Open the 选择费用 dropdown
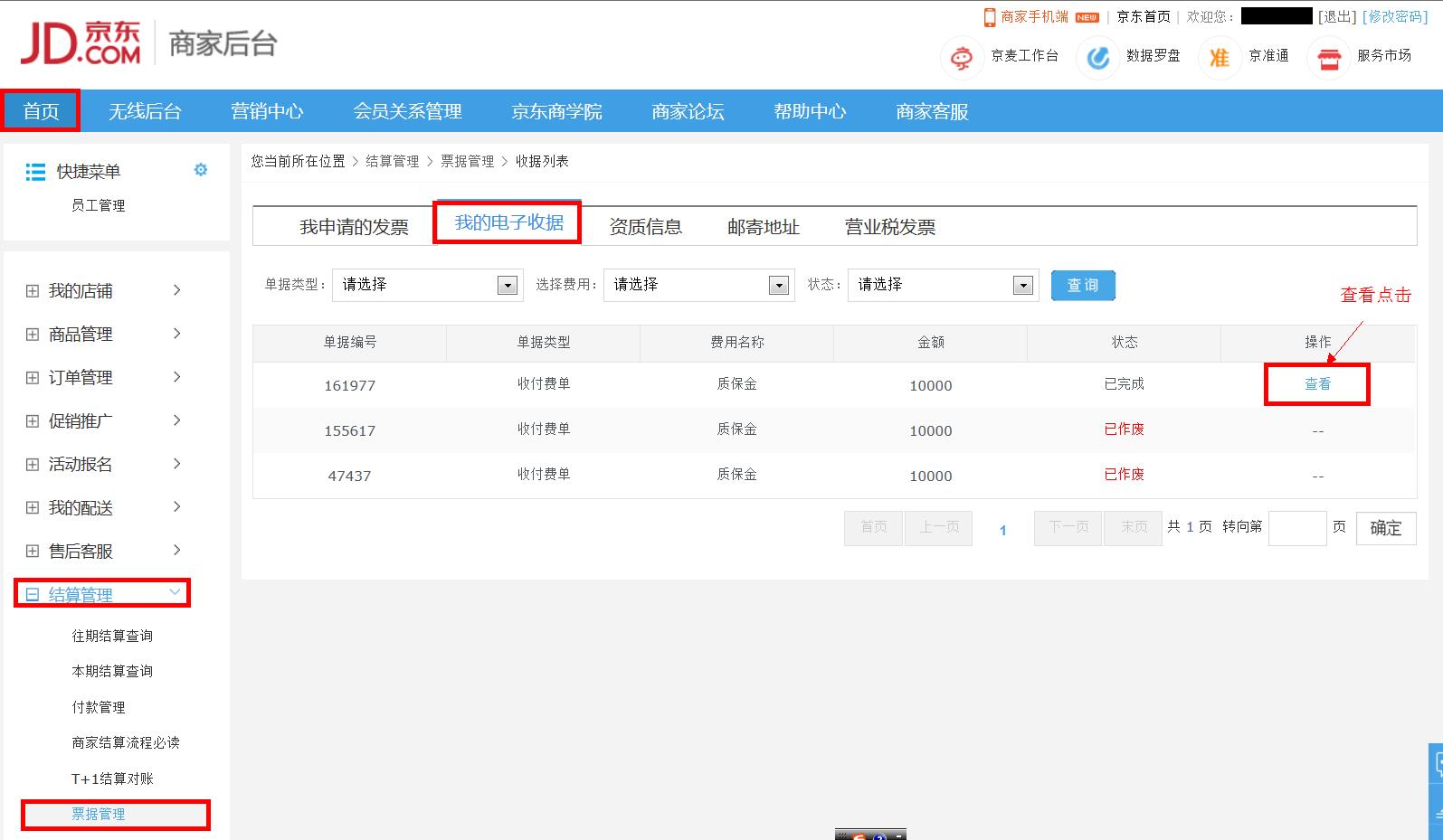This screenshot has height=840, width=1443. (699, 285)
